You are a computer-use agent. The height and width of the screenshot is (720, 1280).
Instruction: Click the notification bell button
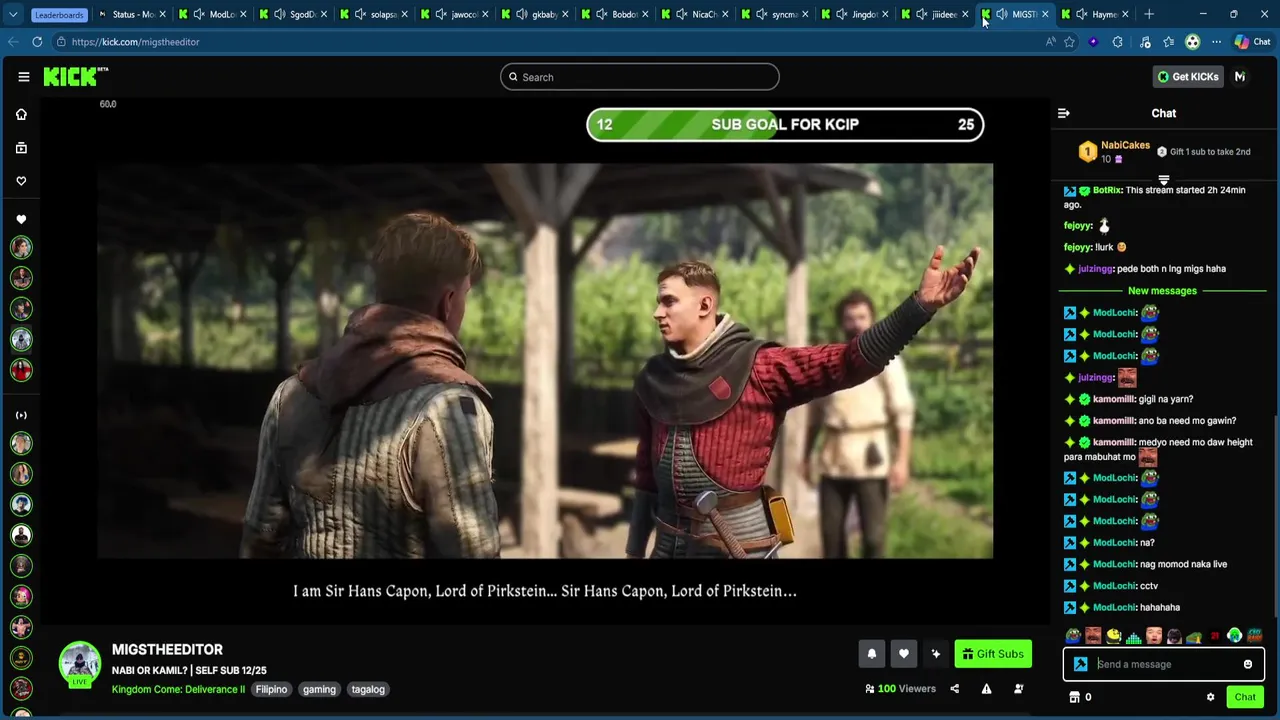click(x=872, y=654)
